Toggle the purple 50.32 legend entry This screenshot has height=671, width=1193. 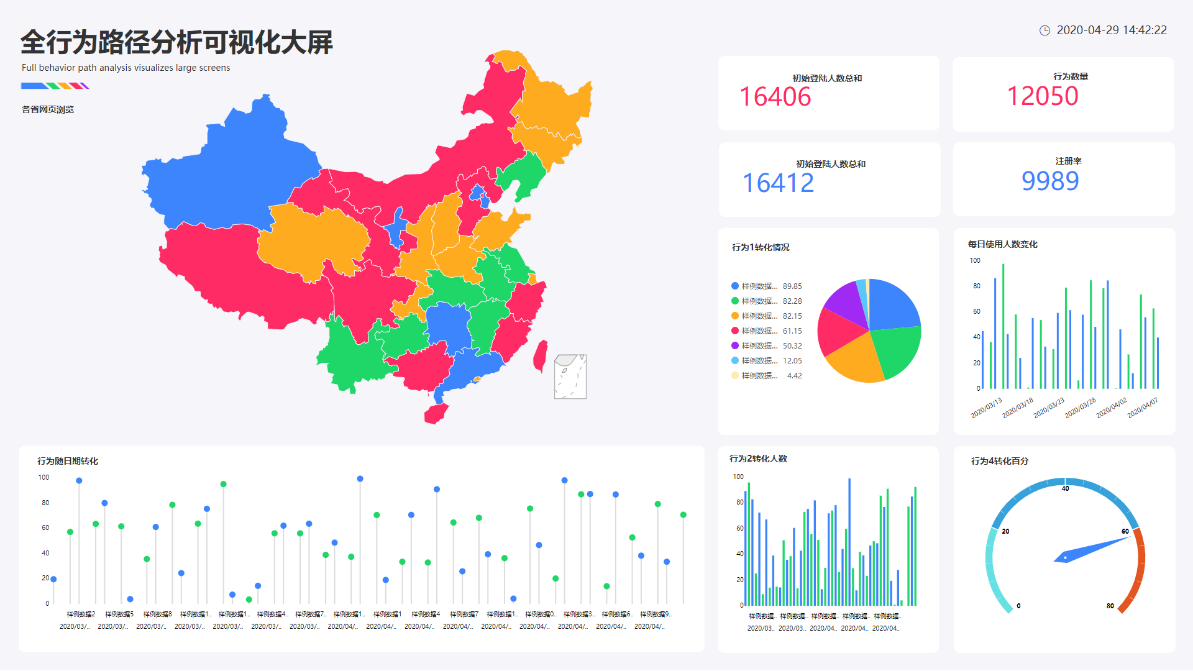coord(766,346)
